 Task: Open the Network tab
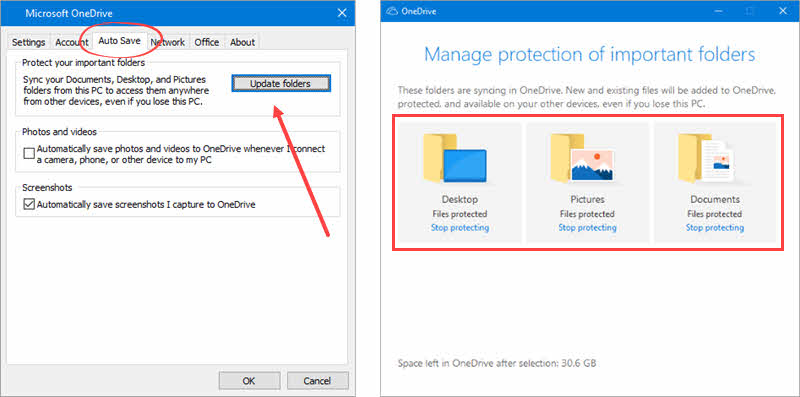point(168,42)
